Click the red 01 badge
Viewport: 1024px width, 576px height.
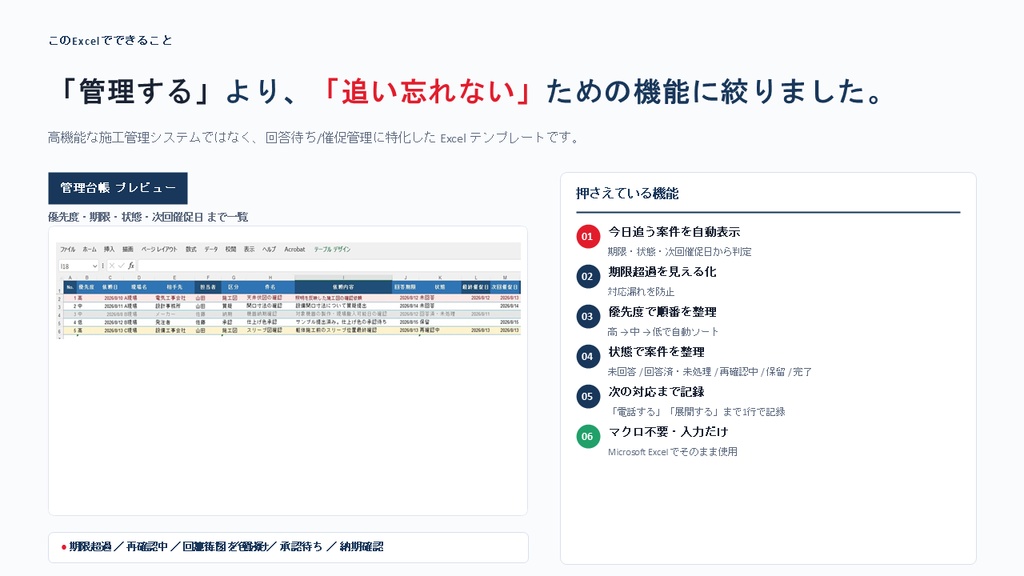[x=587, y=236]
